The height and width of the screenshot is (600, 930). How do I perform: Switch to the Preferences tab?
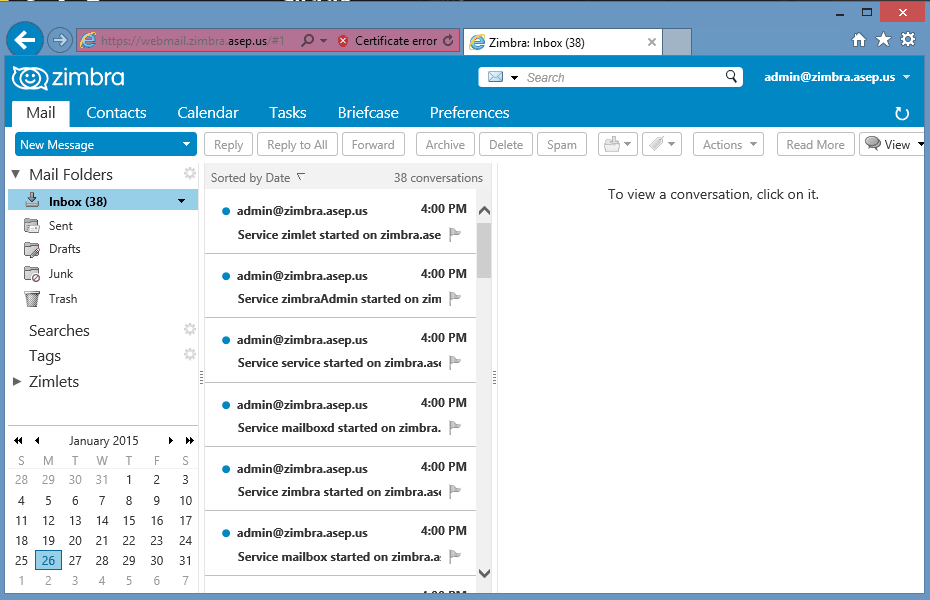469,113
